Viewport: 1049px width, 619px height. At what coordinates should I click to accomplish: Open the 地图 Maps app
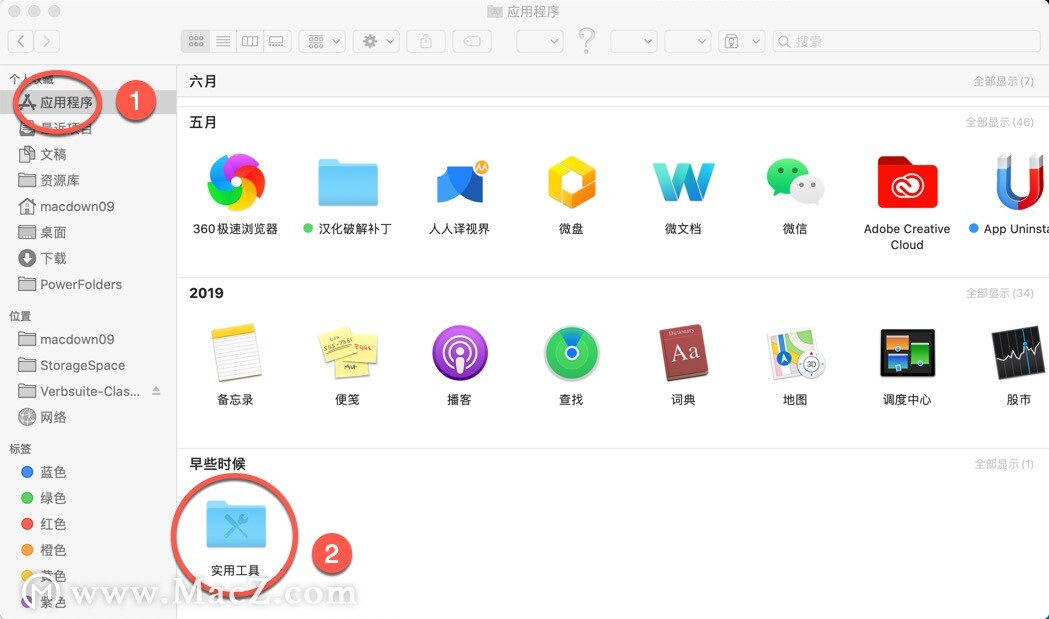(795, 353)
